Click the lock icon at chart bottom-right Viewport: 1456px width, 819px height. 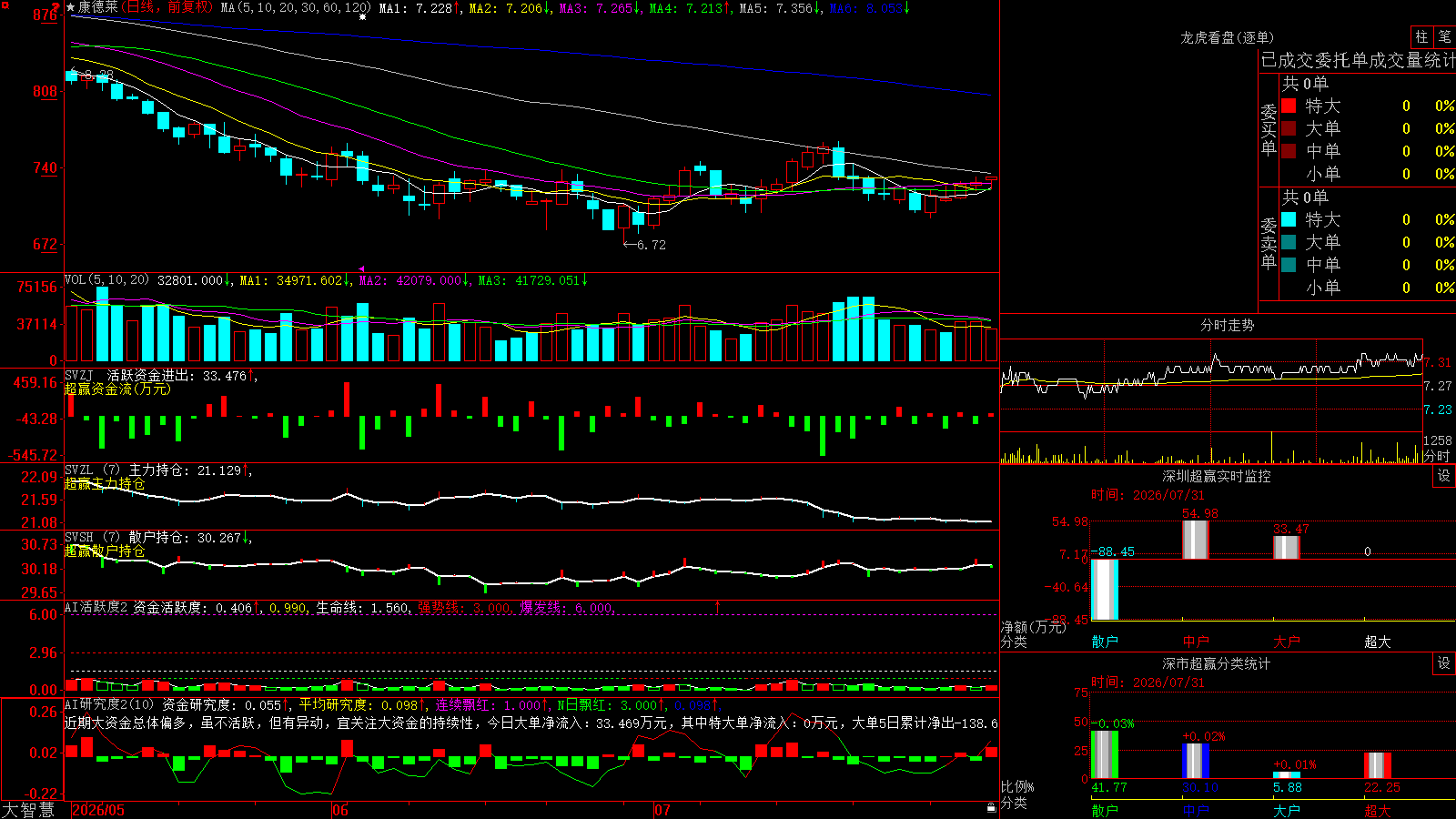point(992,807)
